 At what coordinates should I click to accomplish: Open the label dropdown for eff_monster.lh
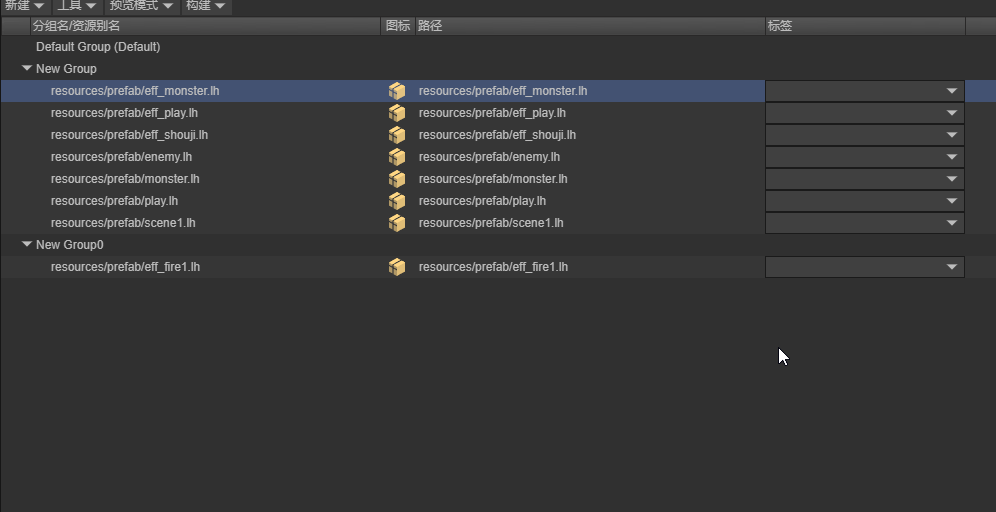click(865, 91)
